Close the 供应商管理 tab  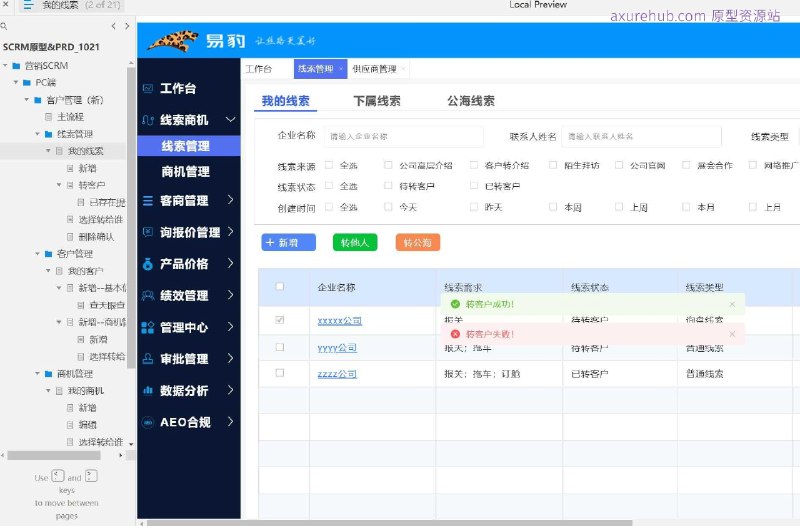[403, 69]
